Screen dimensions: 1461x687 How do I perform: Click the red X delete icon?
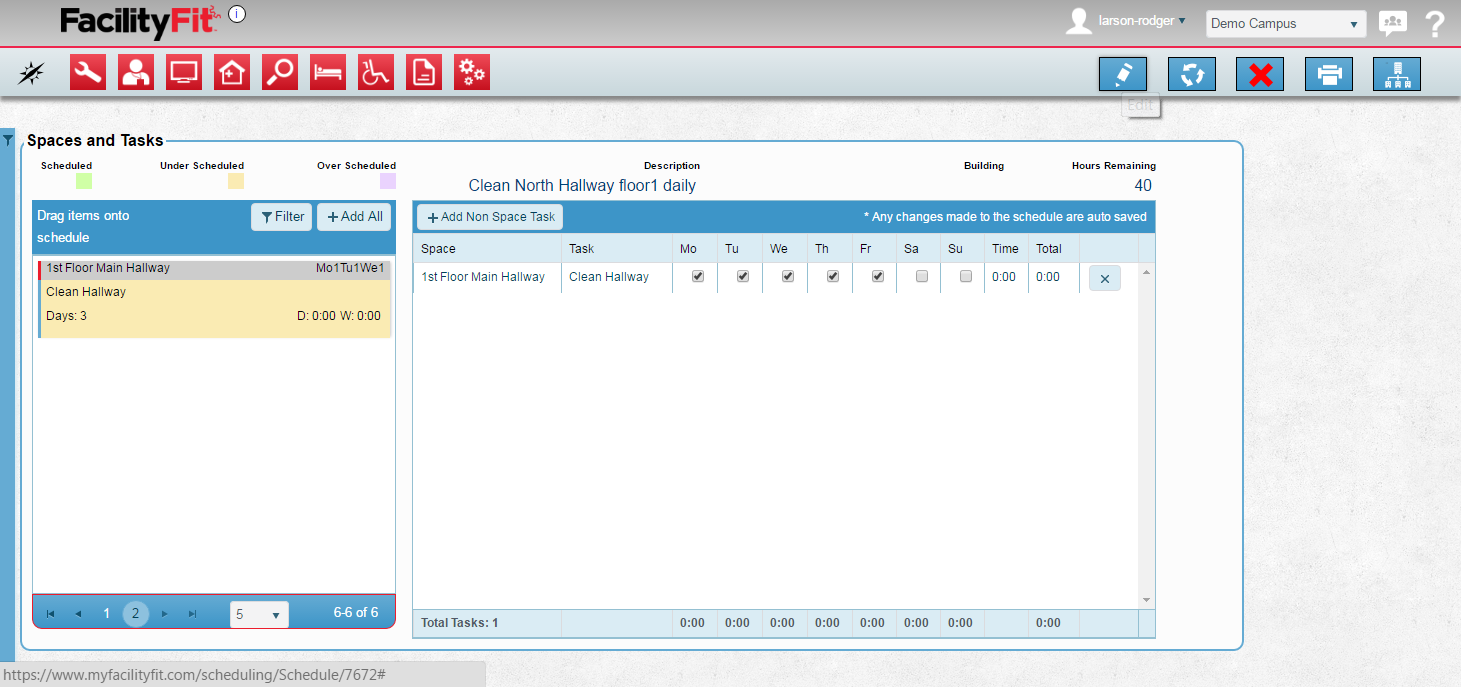[1260, 74]
